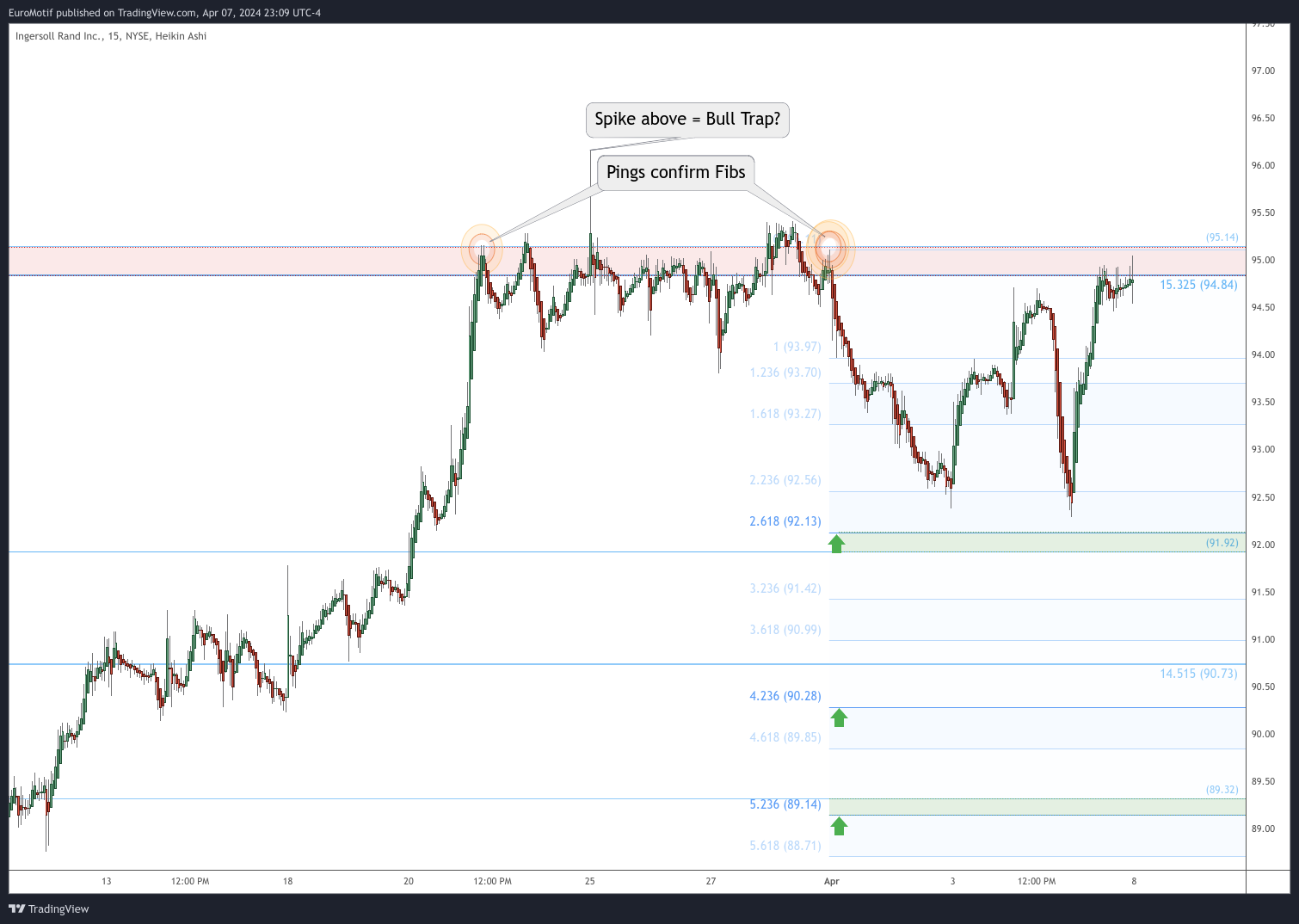The height and width of the screenshot is (924, 1299).
Task: Click the green up arrow at 2.618 (92.13)
Action: (837, 543)
